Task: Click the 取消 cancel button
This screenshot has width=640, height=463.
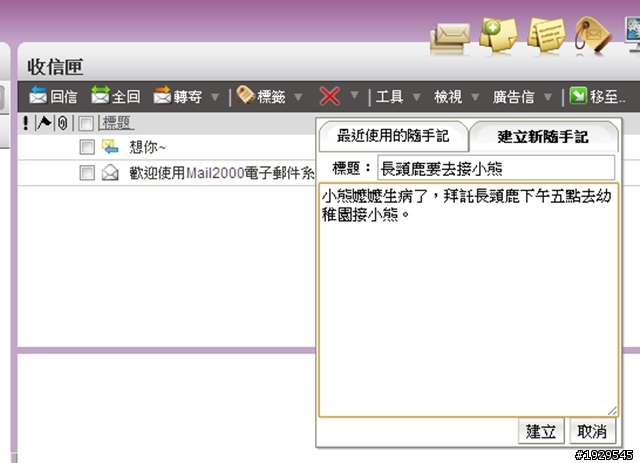Action: click(x=592, y=431)
